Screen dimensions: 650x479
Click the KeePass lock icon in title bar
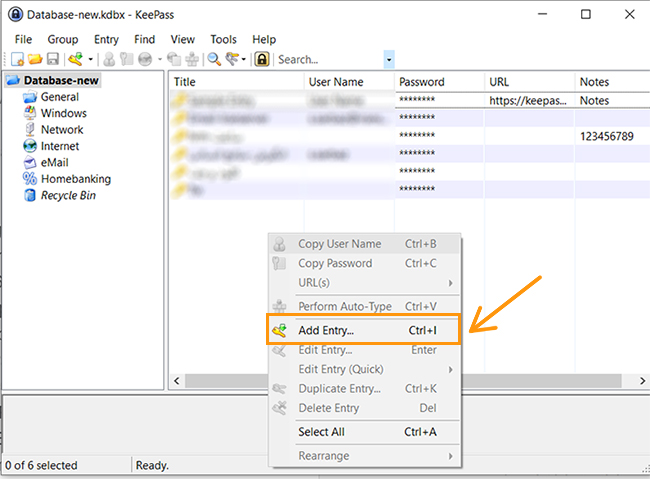(x=15, y=15)
